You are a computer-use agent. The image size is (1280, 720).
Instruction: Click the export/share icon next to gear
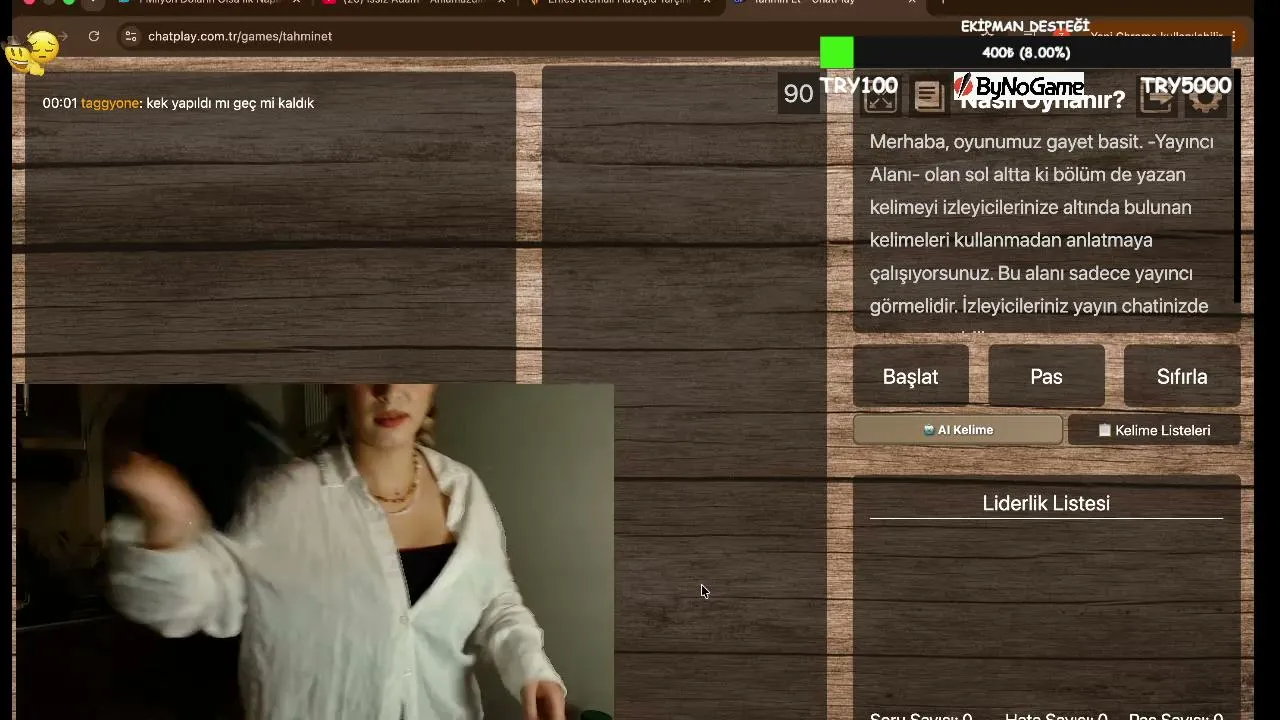click(x=1157, y=100)
